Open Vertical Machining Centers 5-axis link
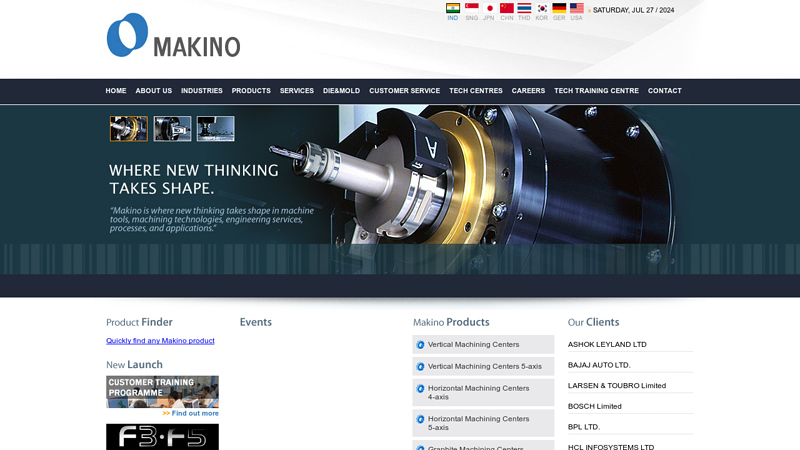Image resolution: width=800 pixels, height=450 pixels. (485, 367)
